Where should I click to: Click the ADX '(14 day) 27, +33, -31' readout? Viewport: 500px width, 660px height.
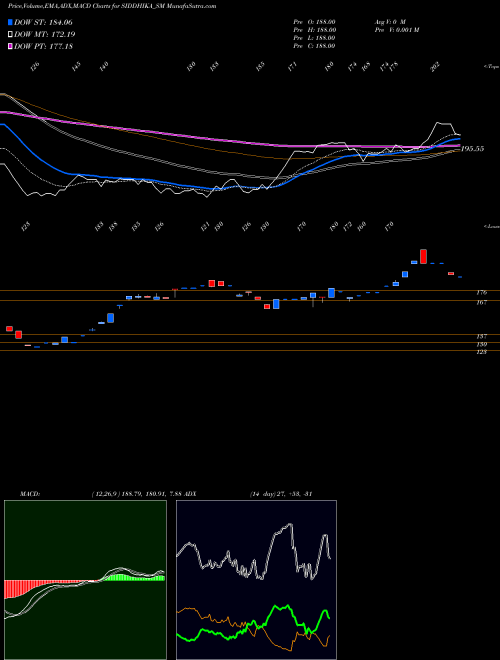(x=280, y=494)
